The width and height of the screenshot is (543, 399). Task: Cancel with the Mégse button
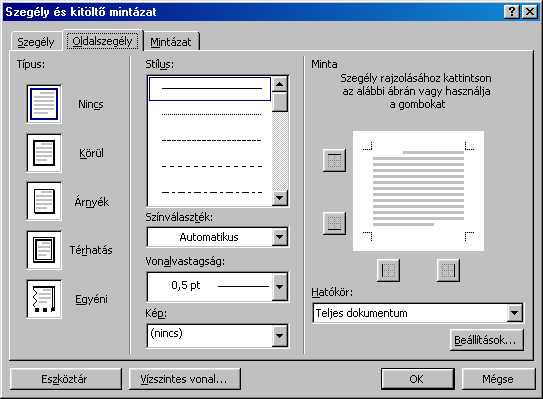[498, 379]
